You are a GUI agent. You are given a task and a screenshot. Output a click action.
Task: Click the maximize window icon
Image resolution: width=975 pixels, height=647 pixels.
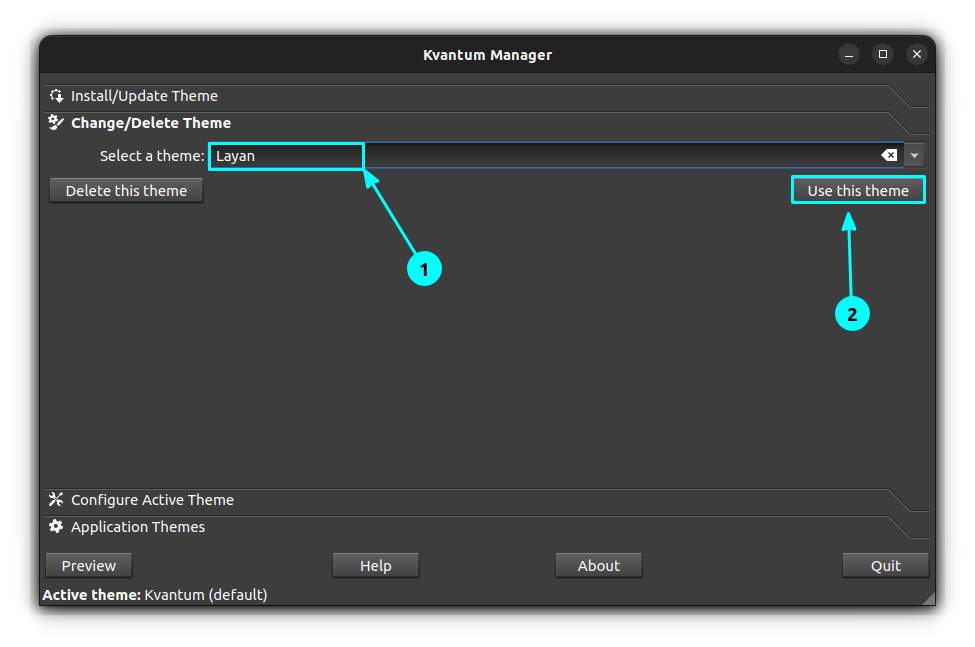(x=882, y=54)
